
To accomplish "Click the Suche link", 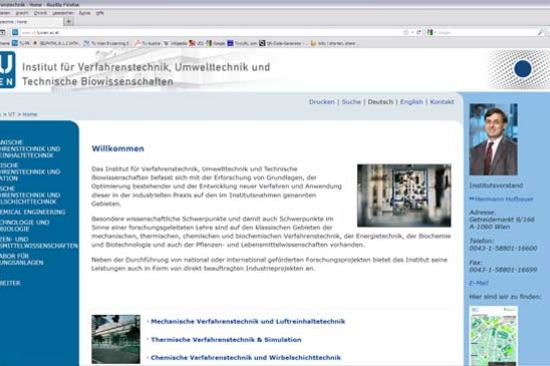I will coord(351,102).
